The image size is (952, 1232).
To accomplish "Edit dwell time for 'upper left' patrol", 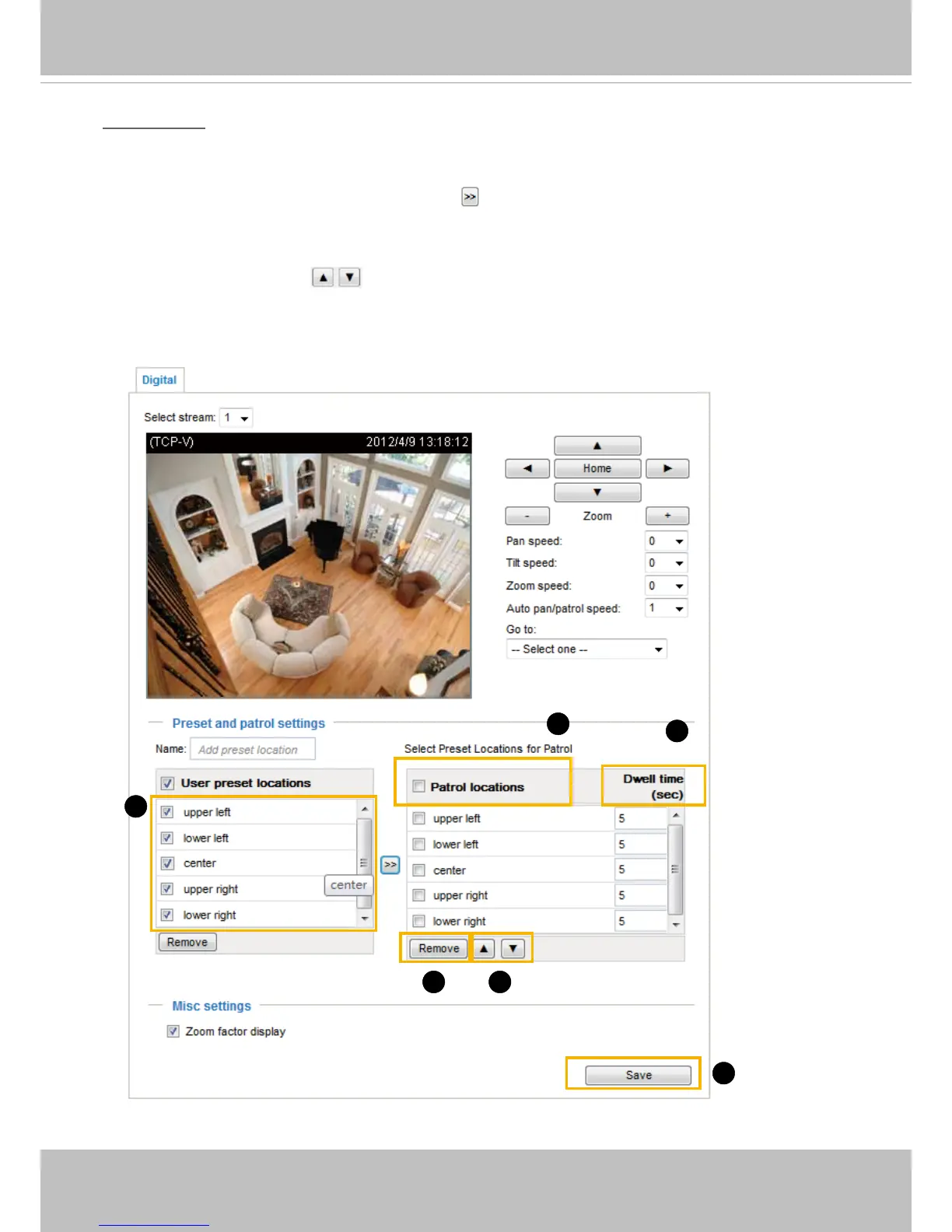I will [x=641, y=818].
